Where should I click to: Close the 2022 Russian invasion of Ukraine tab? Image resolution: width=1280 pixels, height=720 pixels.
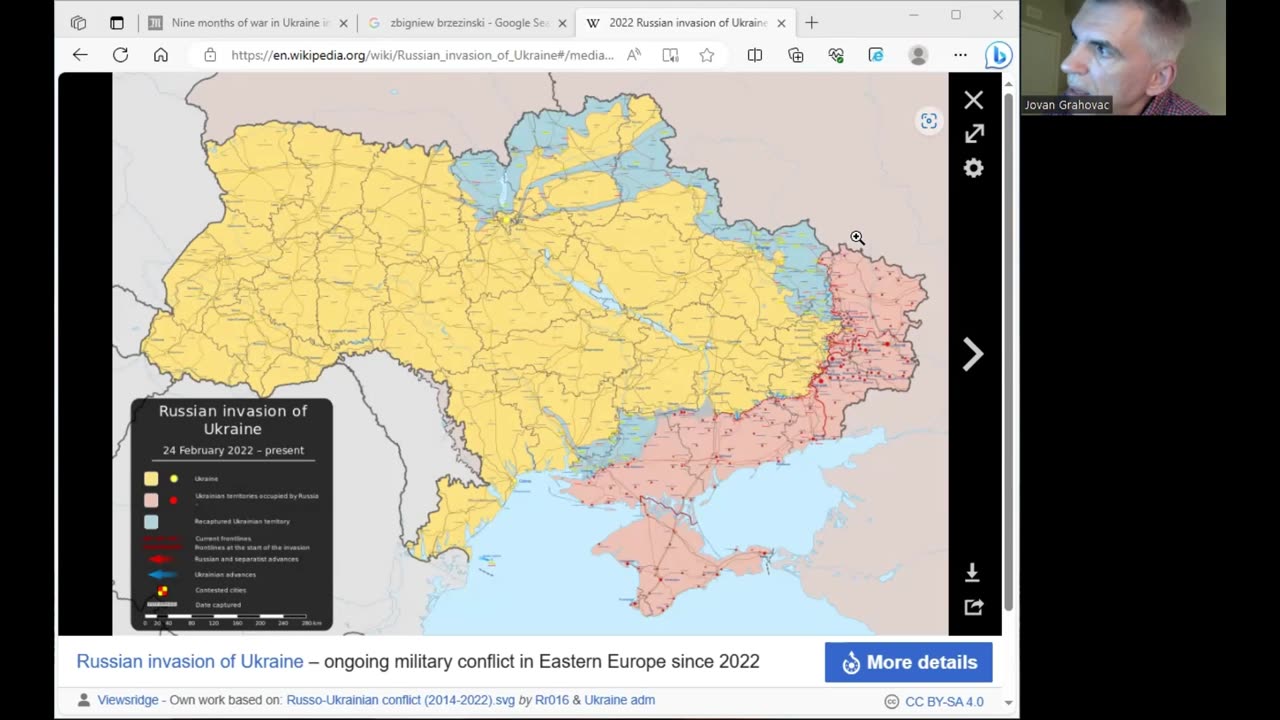[x=781, y=22]
